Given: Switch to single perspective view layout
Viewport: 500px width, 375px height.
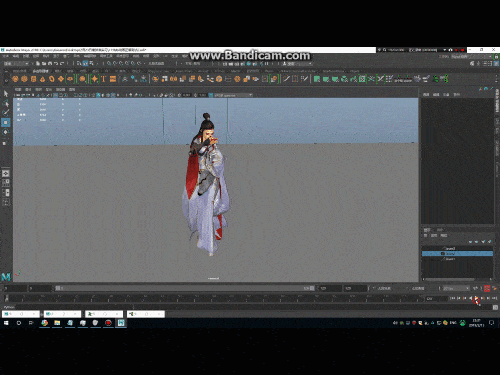Looking at the screenshot, I should pos(6,173).
